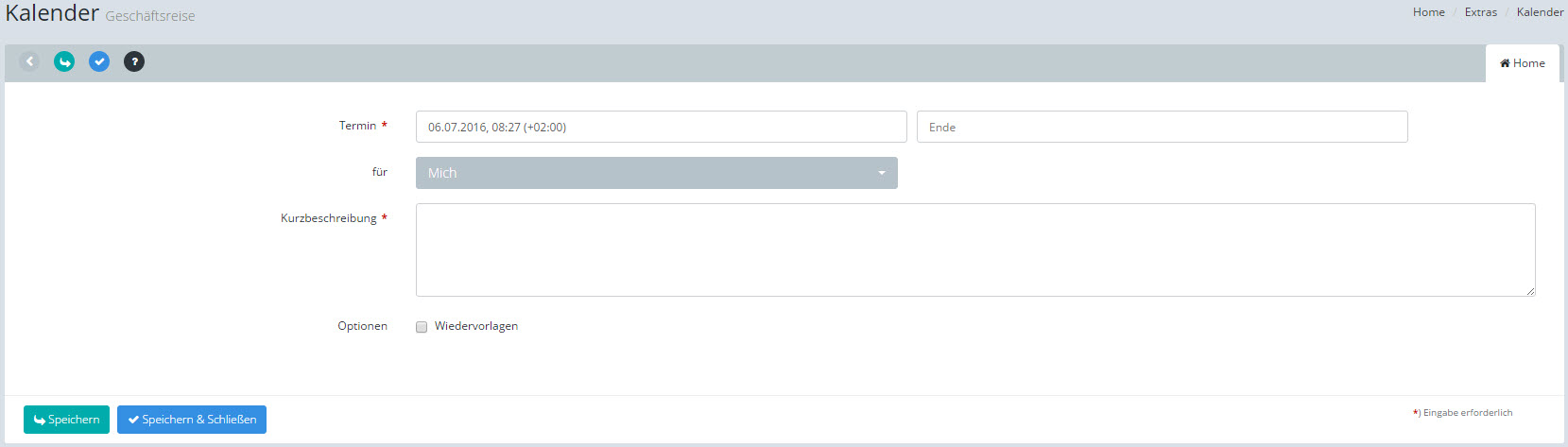The height and width of the screenshot is (447, 1568).
Task: Click the Kurzbeschreibung text area
Action: pyautogui.click(x=974, y=249)
